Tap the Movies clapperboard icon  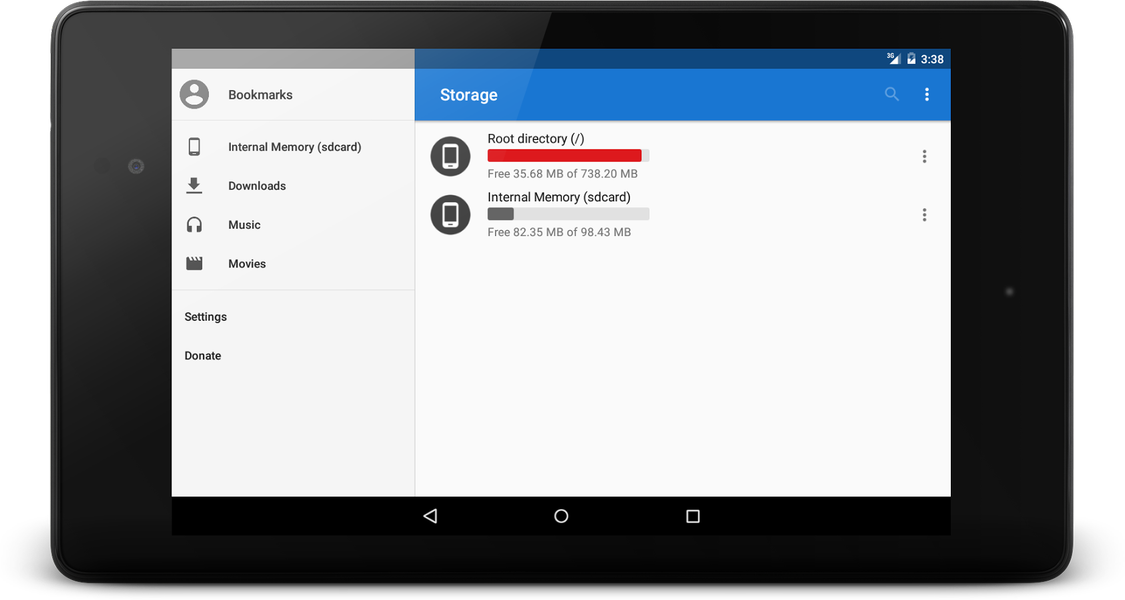[194, 263]
